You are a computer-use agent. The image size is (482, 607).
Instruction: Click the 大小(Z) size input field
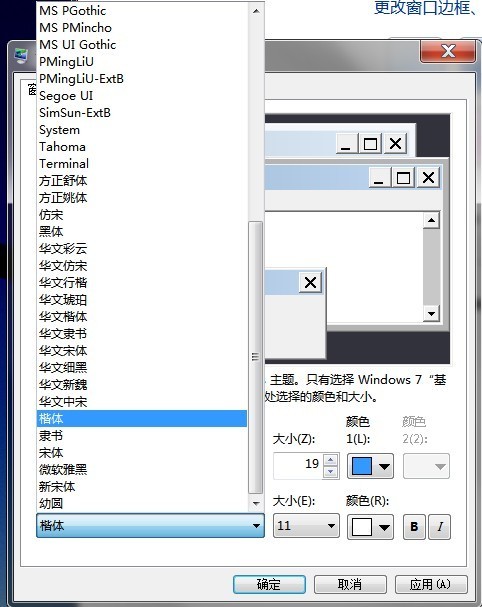pyautogui.click(x=298, y=466)
